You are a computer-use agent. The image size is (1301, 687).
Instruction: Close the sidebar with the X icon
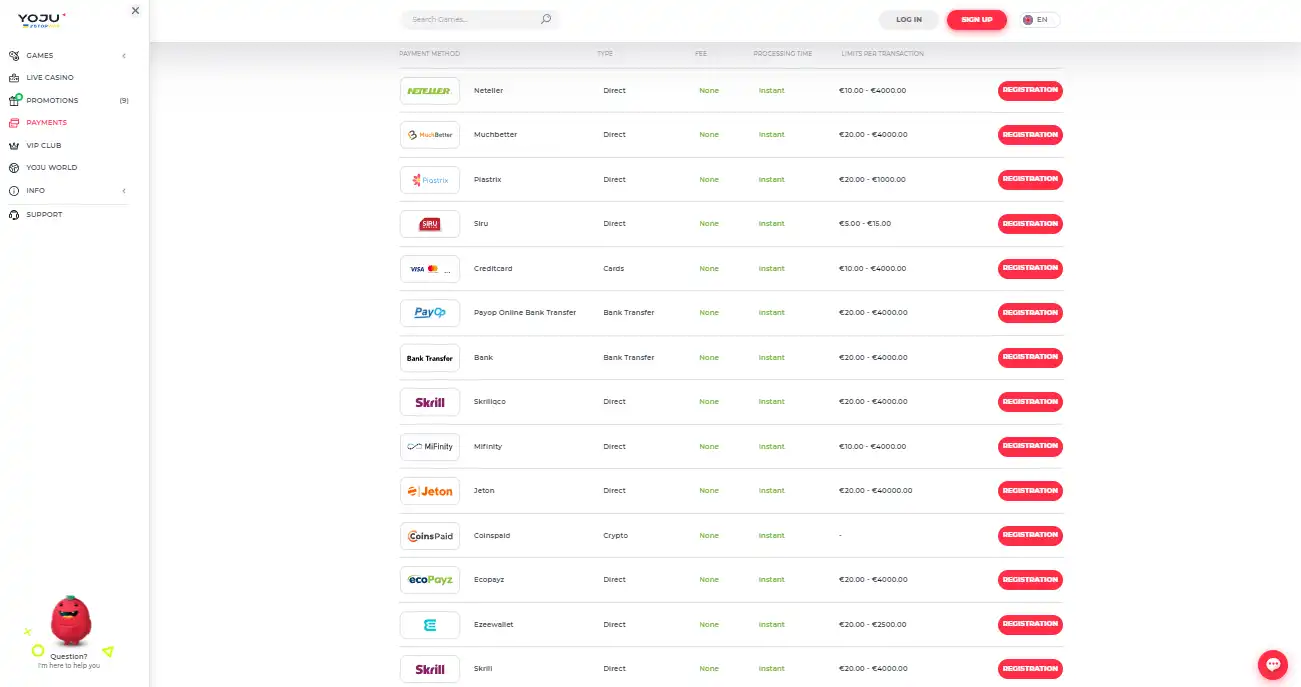click(135, 11)
